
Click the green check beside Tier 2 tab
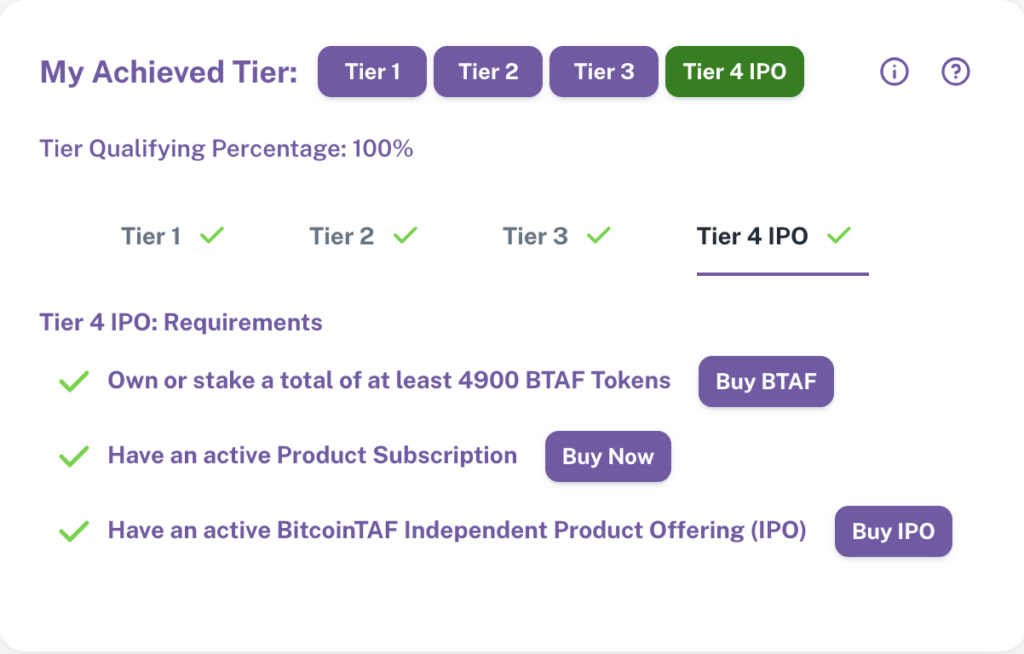click(x=406, y=235)
